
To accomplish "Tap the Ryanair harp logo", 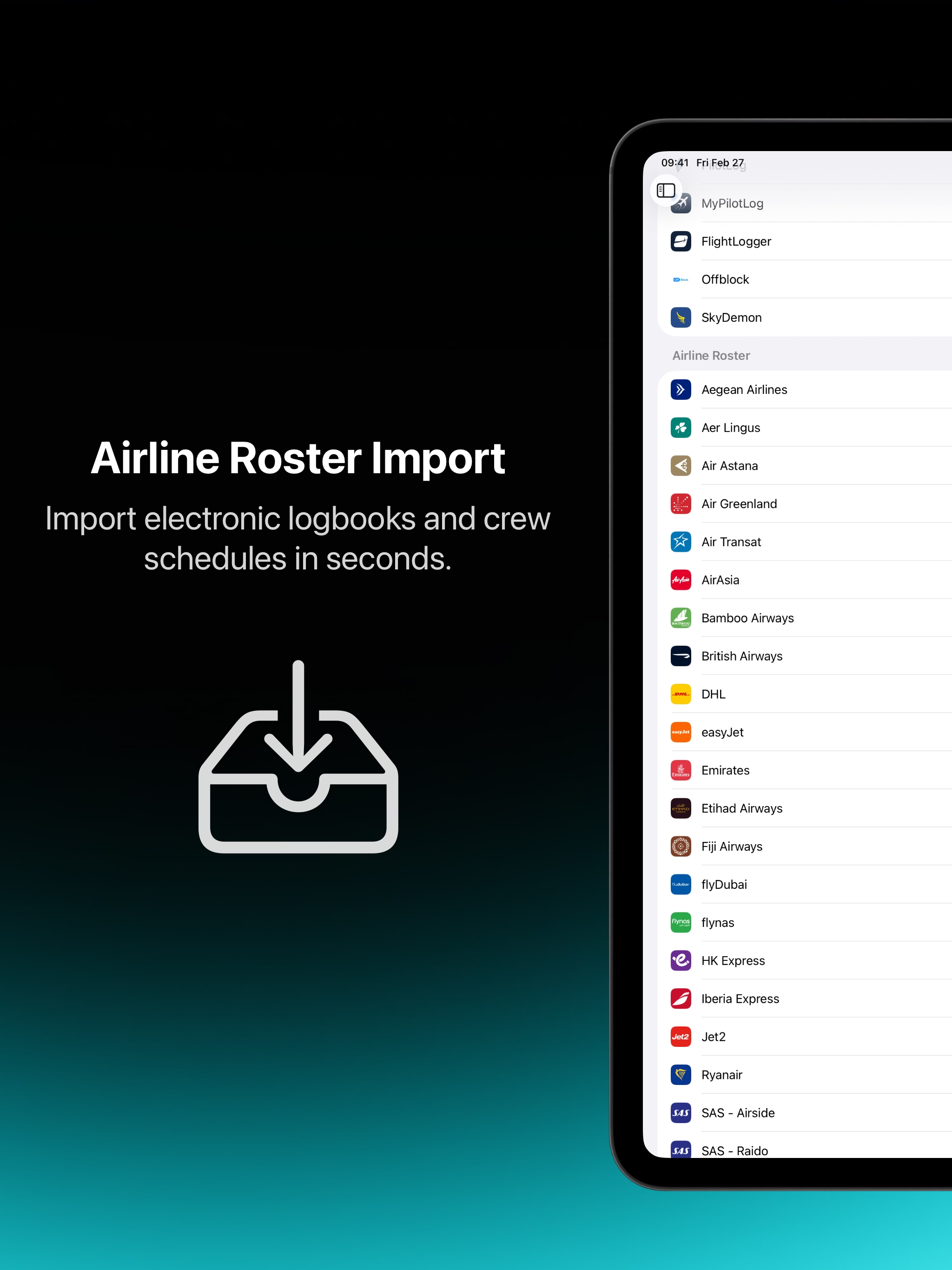I will [x=681, y=1075].
